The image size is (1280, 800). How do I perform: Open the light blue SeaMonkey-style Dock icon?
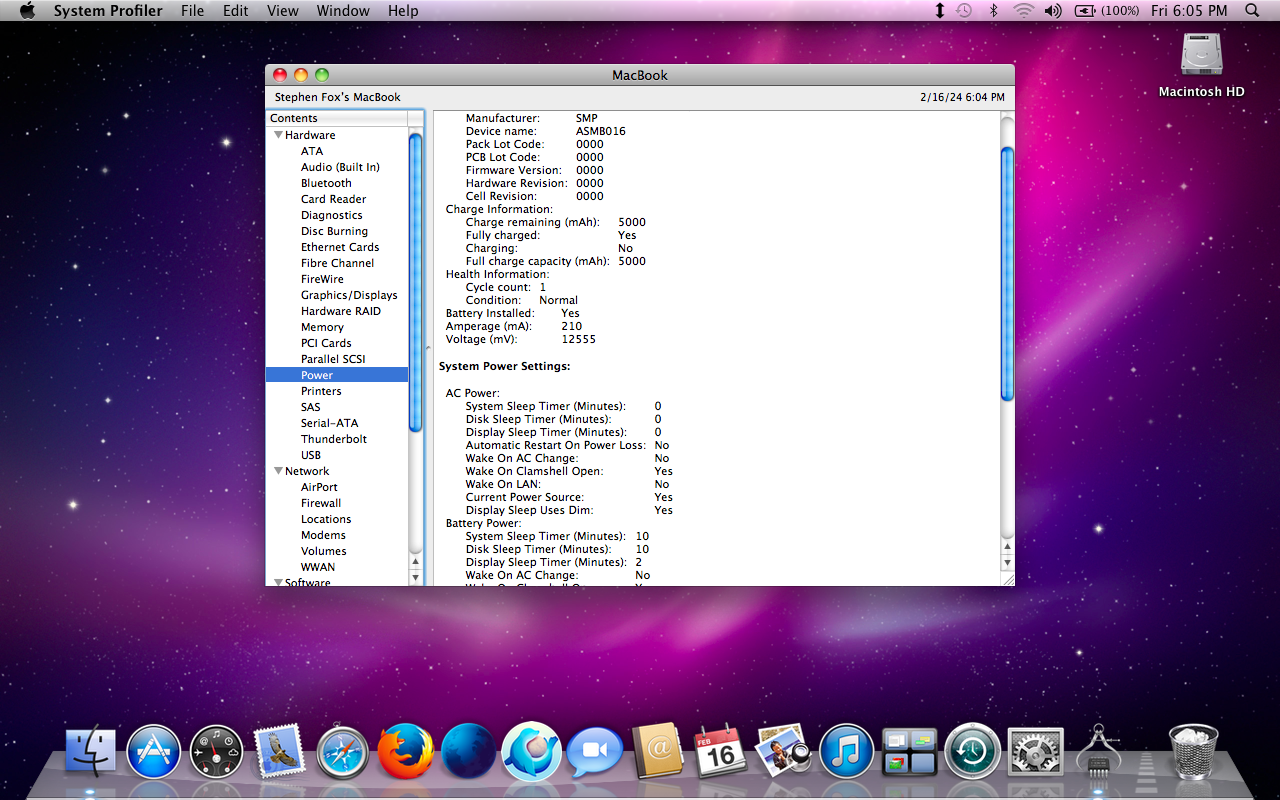[x=531, y=752]
